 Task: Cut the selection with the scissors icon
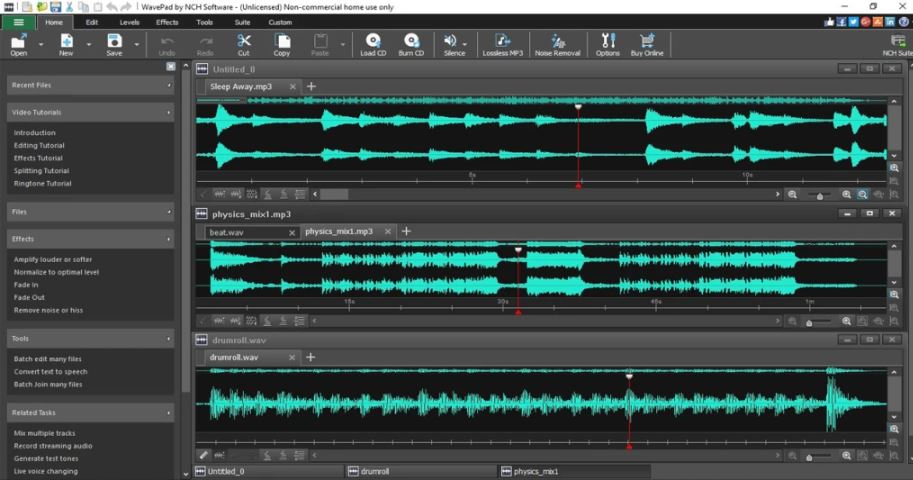tap(243, 44)
